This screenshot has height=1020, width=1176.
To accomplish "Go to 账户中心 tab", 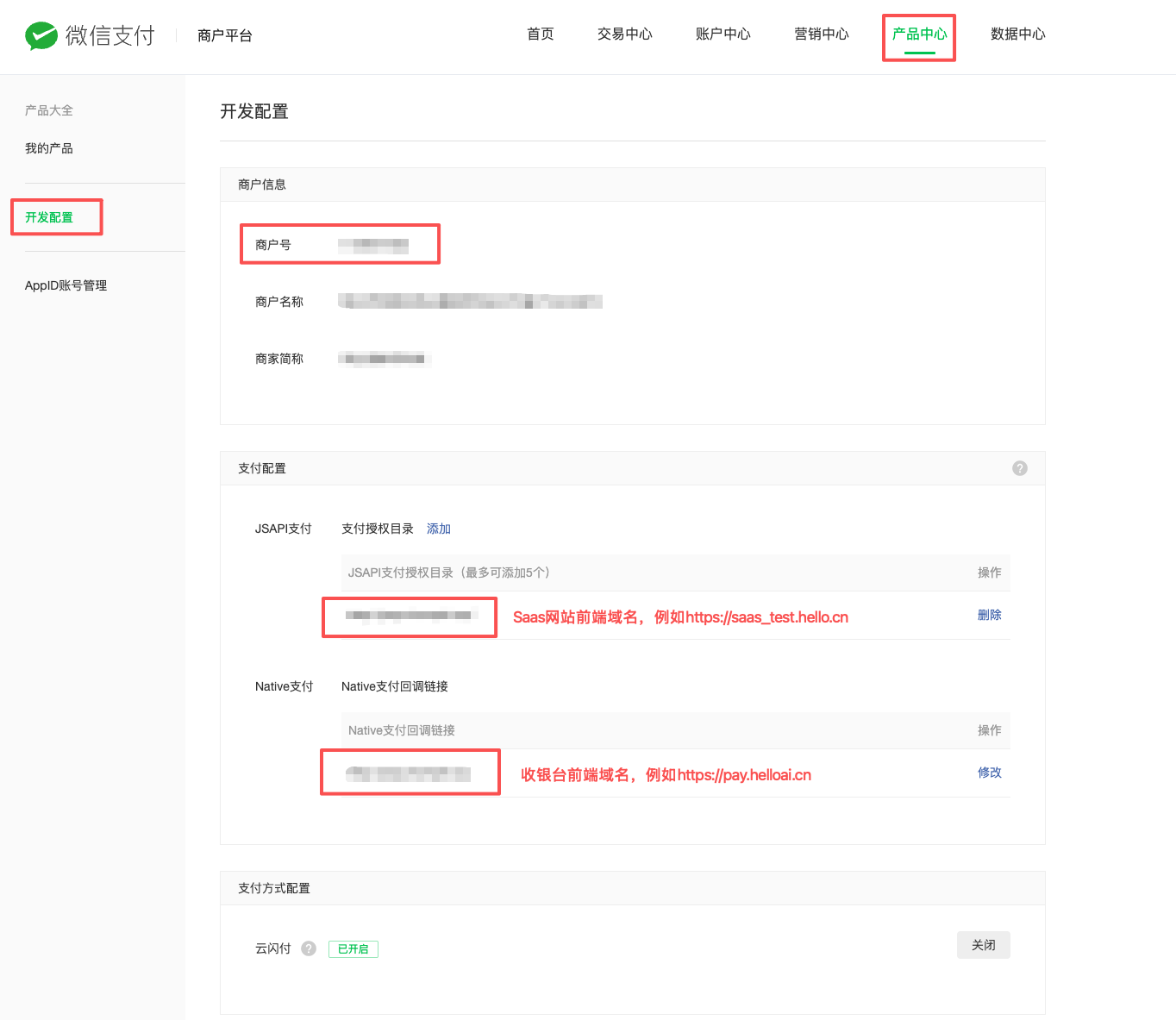I will [723, 34].
